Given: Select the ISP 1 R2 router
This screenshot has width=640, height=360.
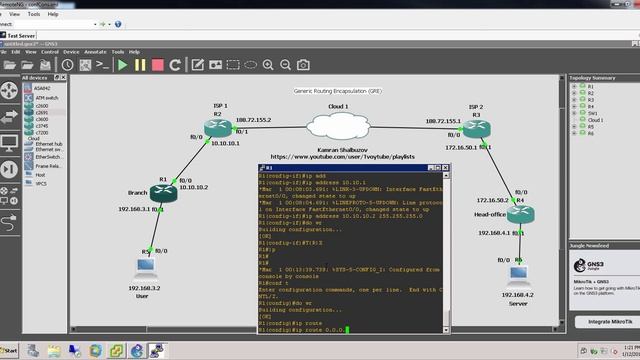Looking at the screenshot, I should [x=218, y=128].
